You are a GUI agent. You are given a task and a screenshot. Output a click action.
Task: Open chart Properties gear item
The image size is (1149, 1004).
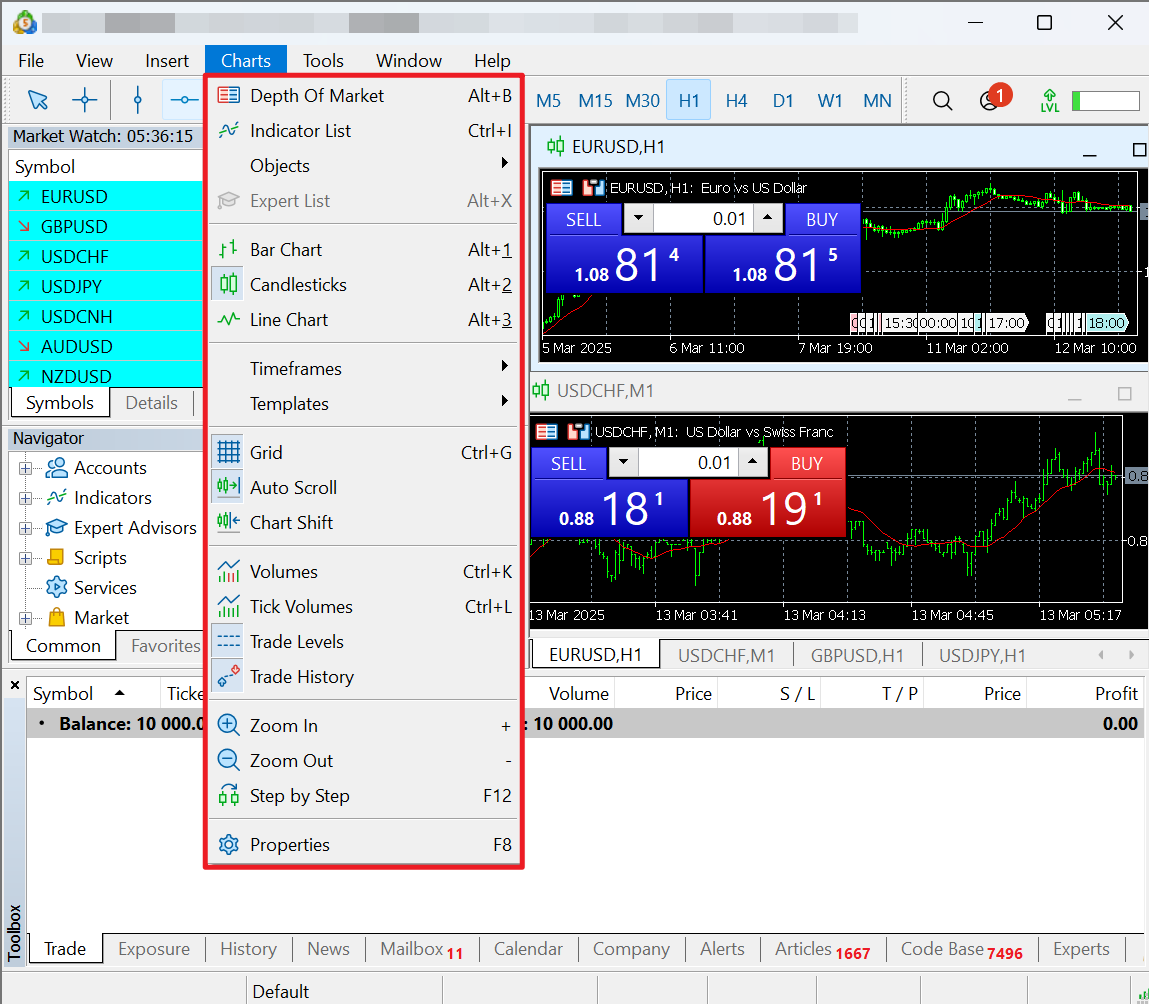pyautogui.click(x=289, y=845)
